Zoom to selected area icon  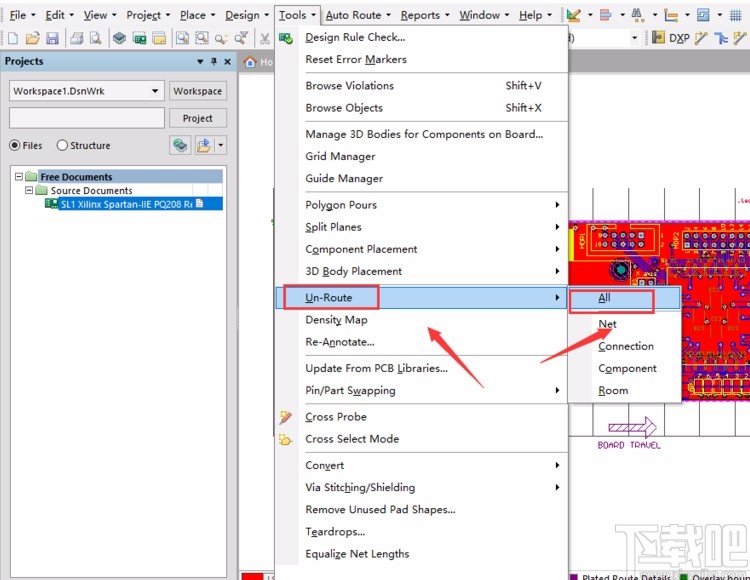(x=202, y=38)
